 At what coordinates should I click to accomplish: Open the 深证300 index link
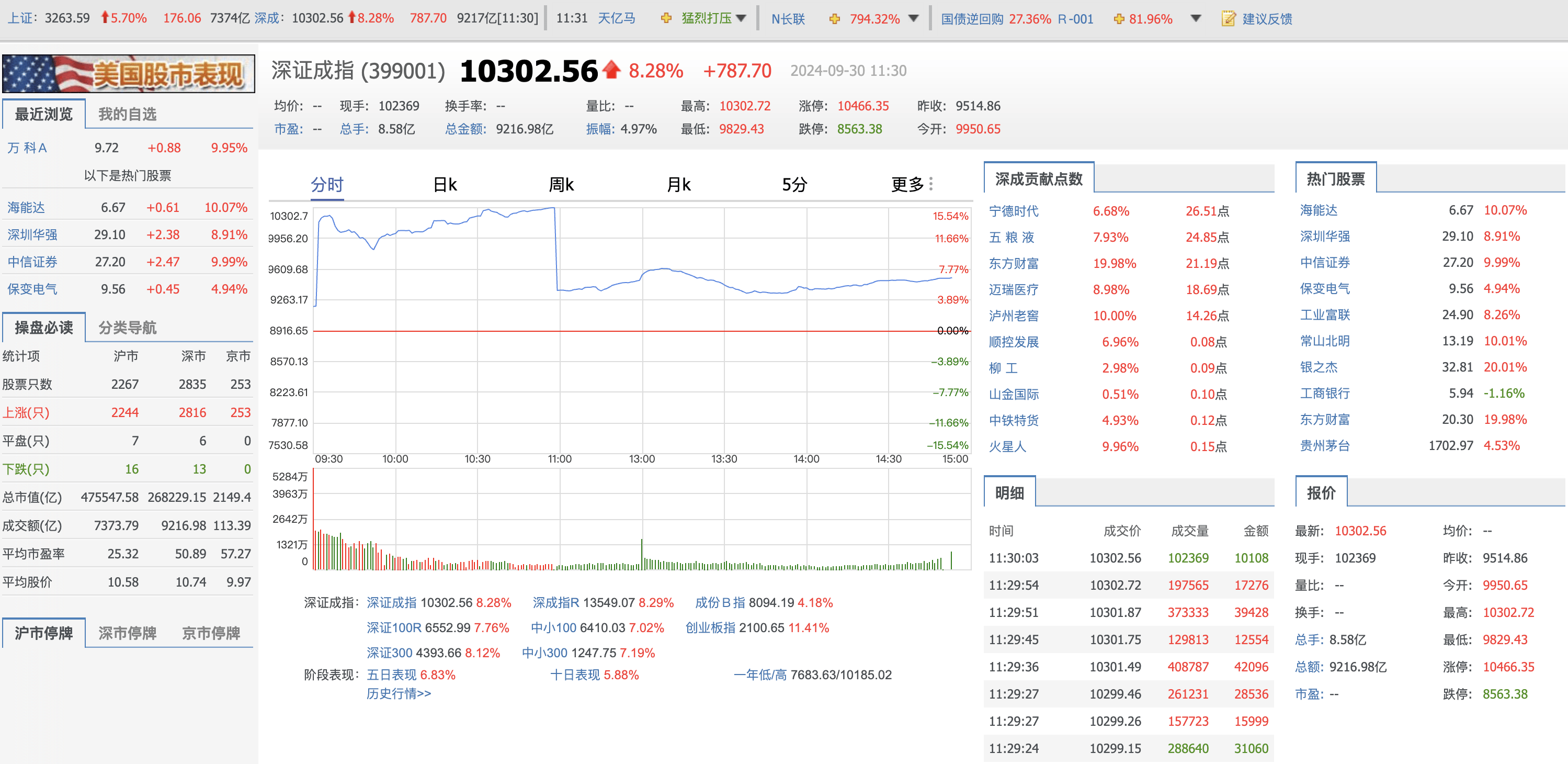coord(390,653)
